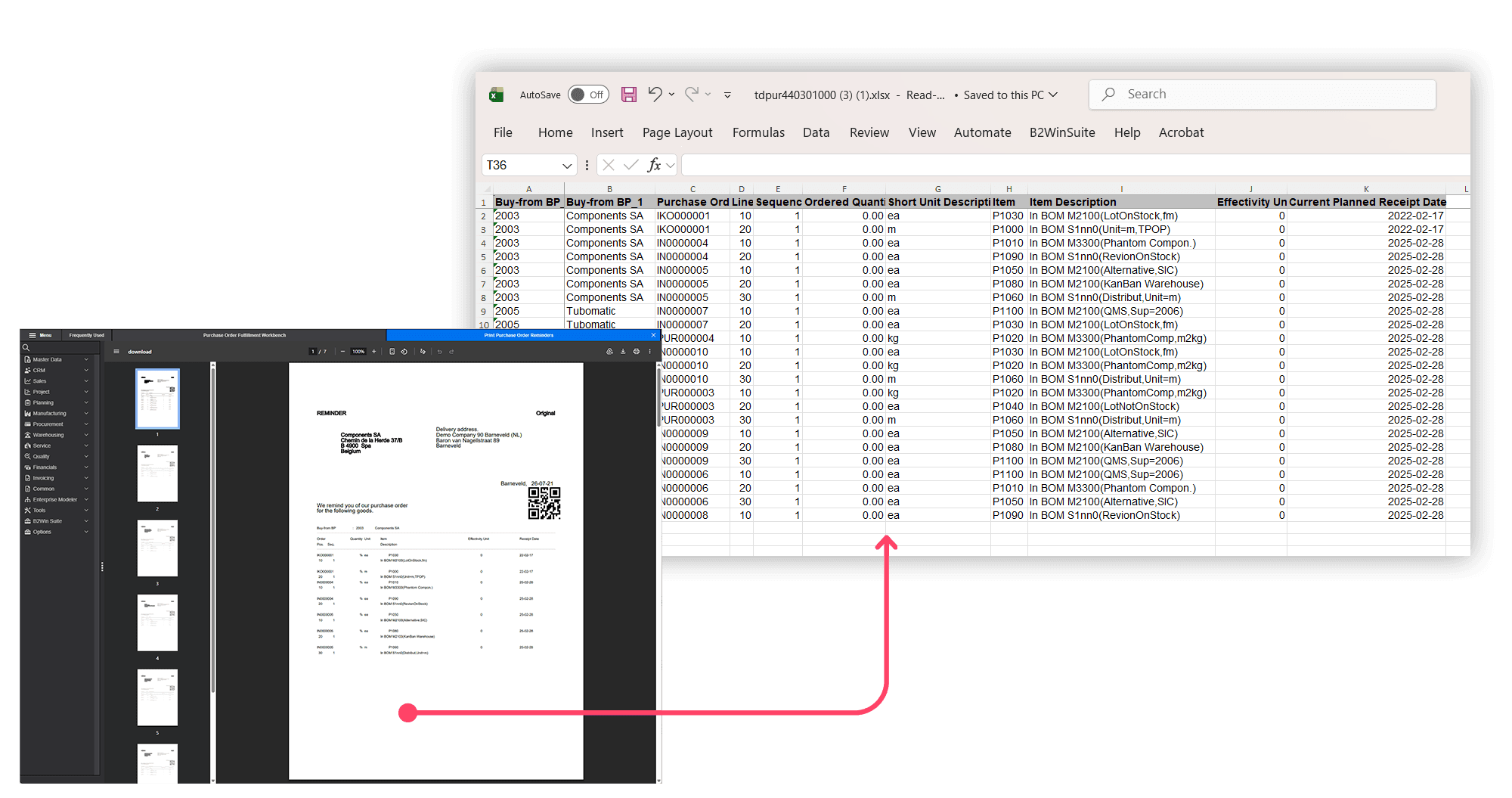
Task: Close the Print Purchase Order Reminders tab
Action: click(x=654, y=335)
